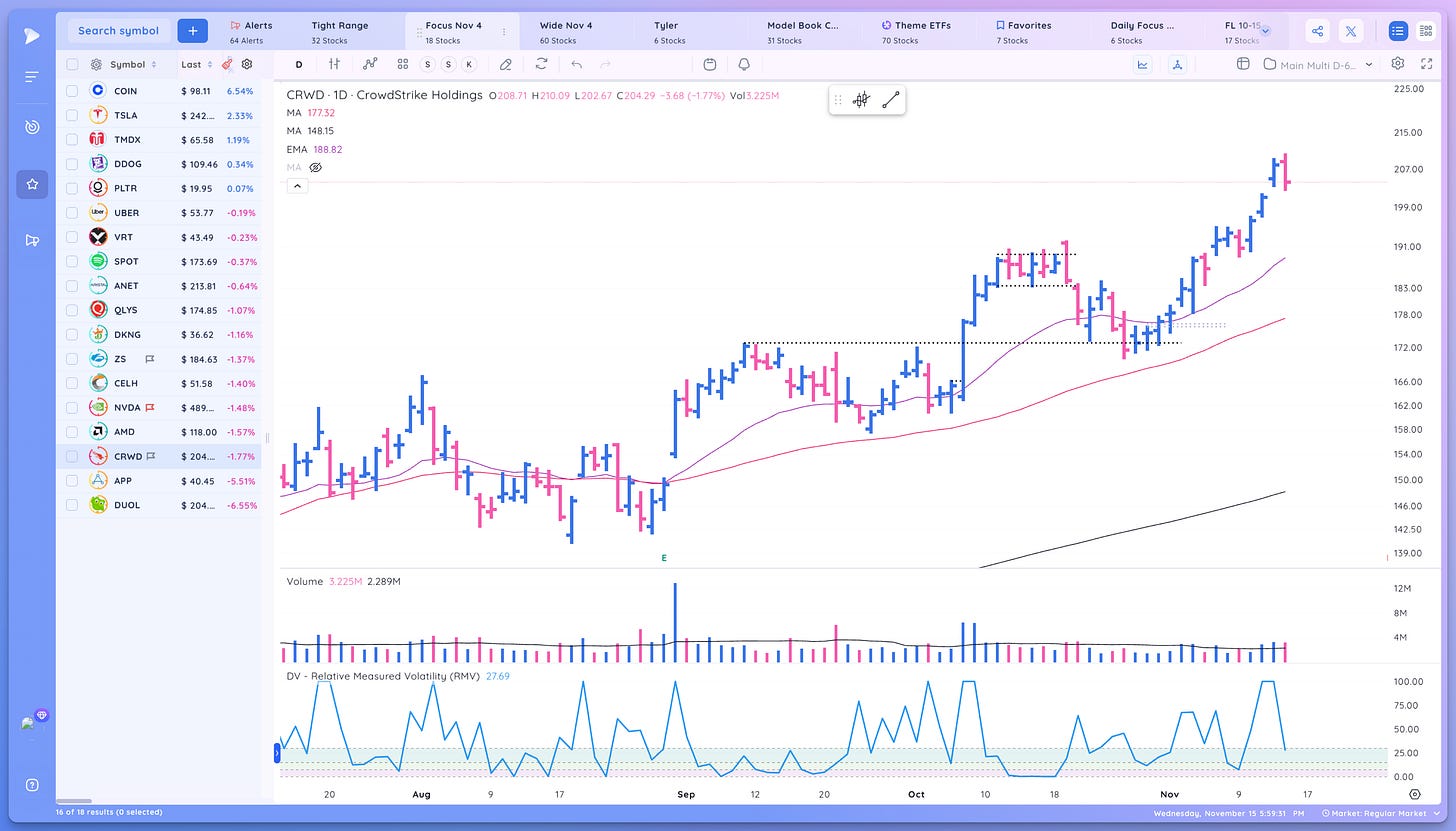Enter fullscreen chart mode
This screenshot has height=831, width=1456.
point(1427,64)
